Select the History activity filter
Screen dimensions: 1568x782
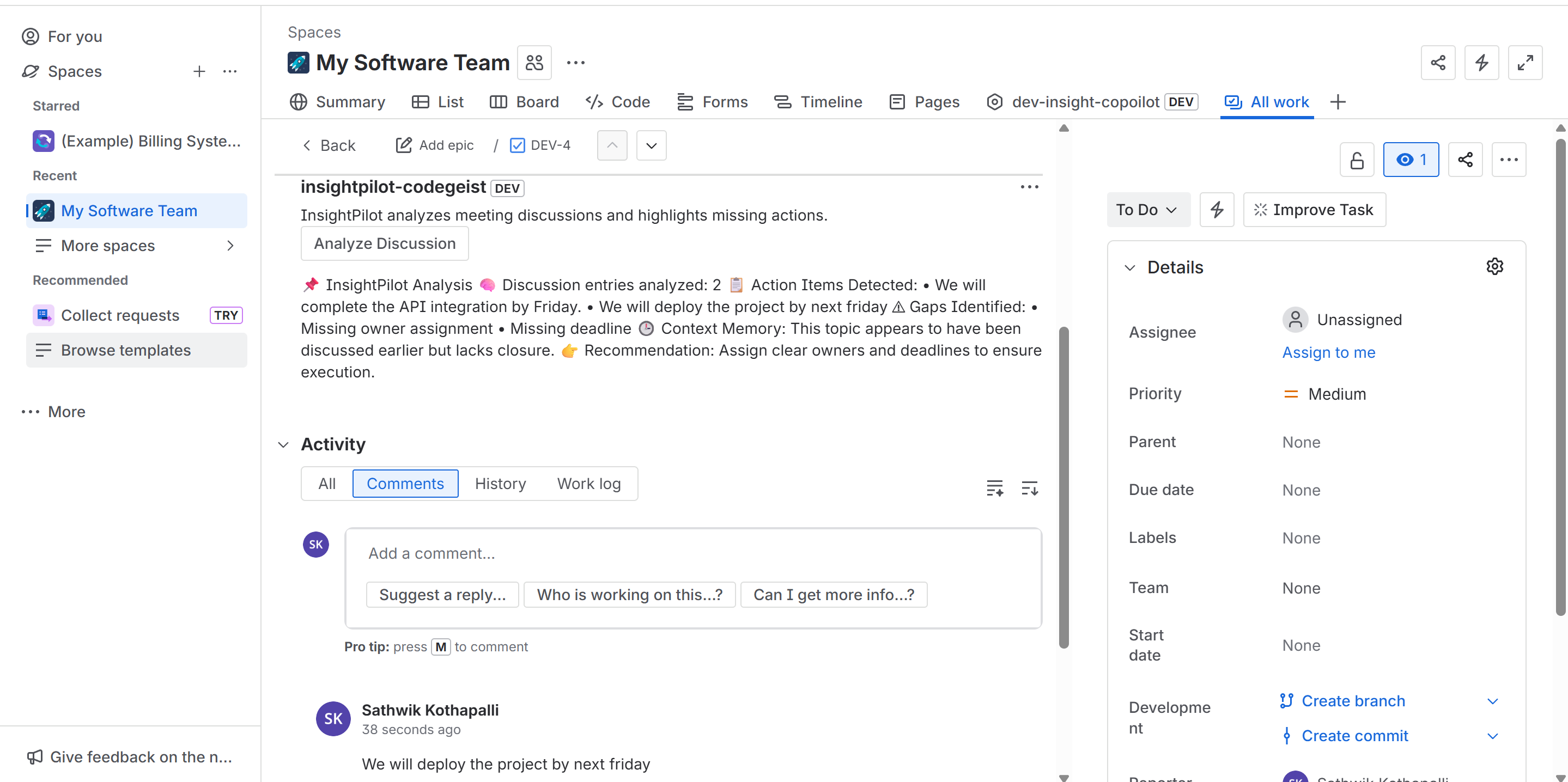tap(500, 484)
